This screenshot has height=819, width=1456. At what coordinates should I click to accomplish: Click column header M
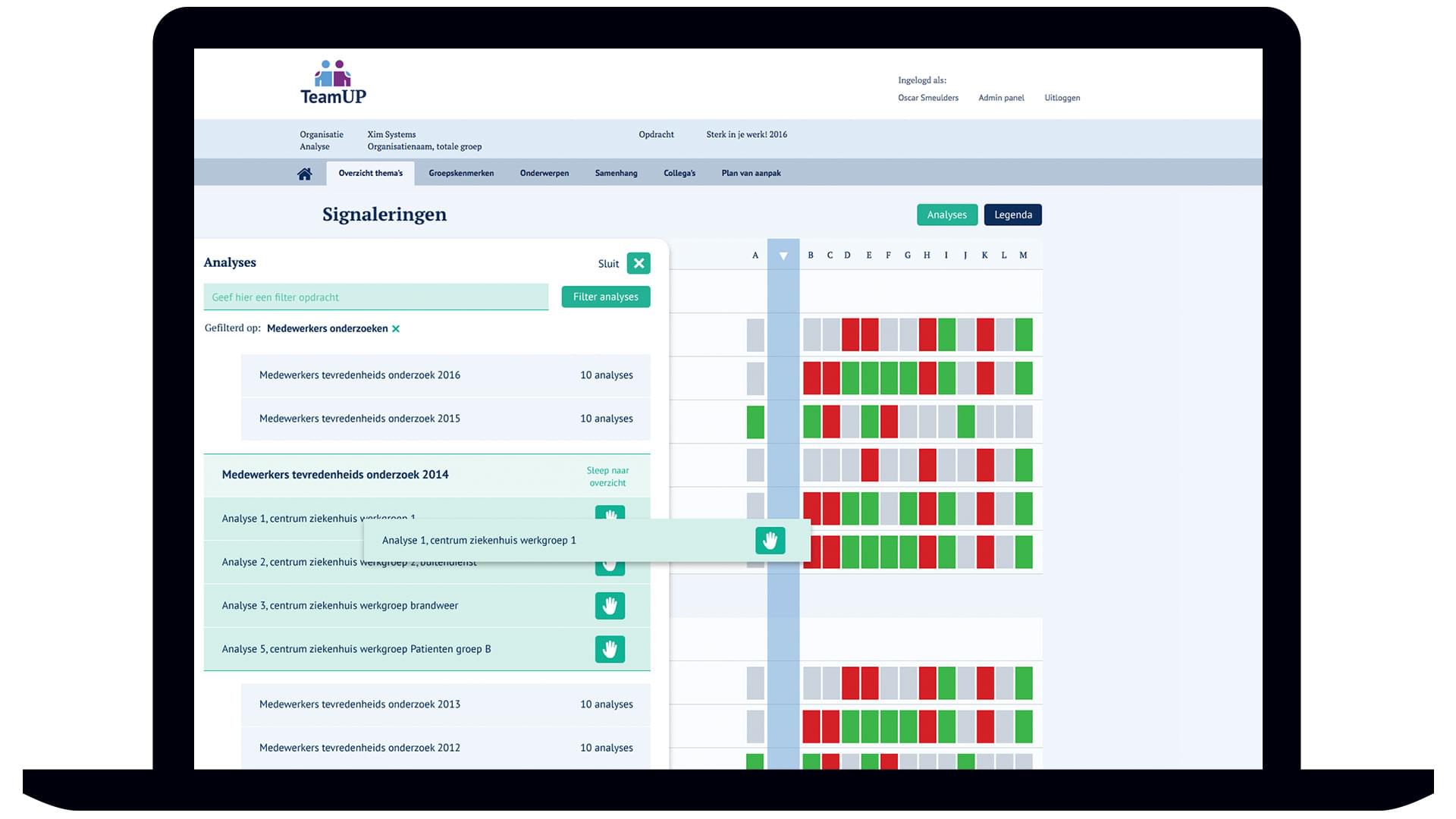pyautogui.click(x=1023, y=256)
